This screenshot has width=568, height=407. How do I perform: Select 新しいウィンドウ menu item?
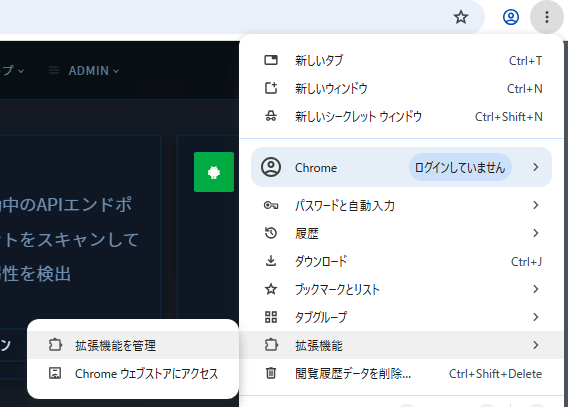point(401,88)
